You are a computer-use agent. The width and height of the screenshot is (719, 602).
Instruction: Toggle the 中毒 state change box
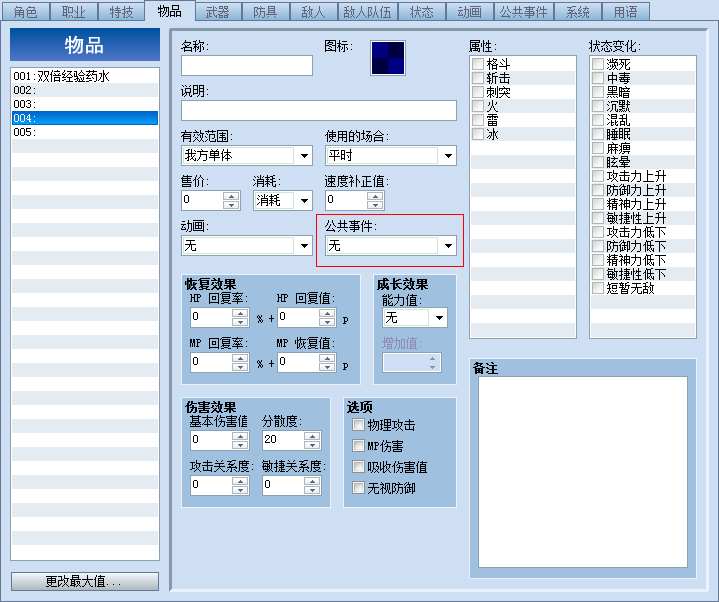tap(598, 78)
